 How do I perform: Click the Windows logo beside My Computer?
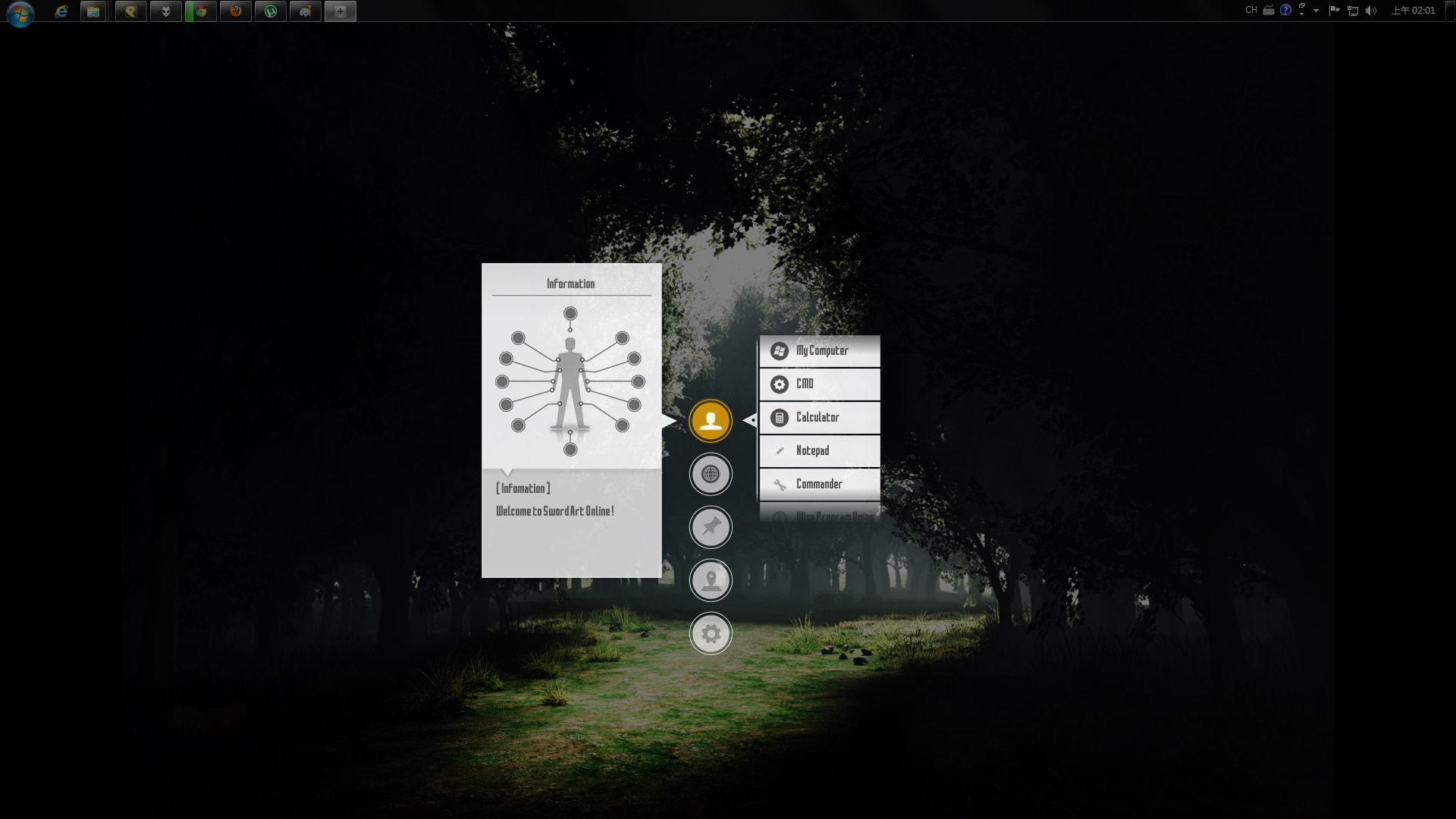(779, 351)
